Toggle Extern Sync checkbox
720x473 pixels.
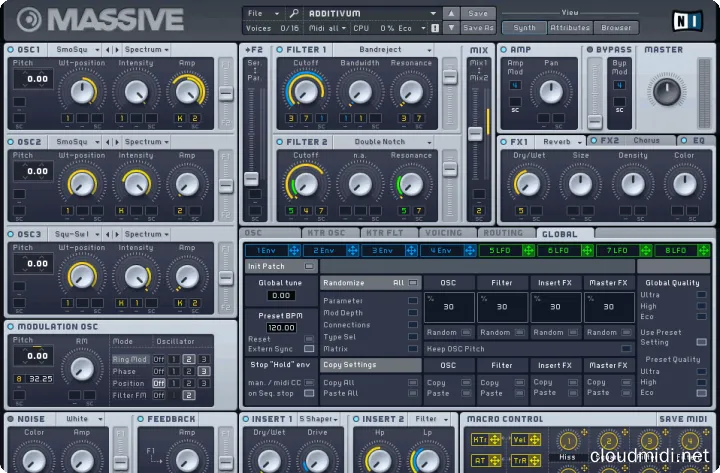309,349
